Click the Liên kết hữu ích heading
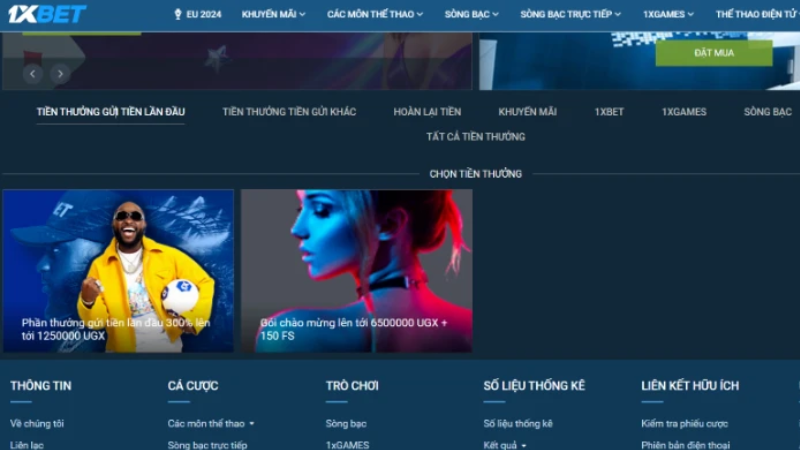Image resolution: width=800 pixels, height=450 pixels. (x=690, y=386)
